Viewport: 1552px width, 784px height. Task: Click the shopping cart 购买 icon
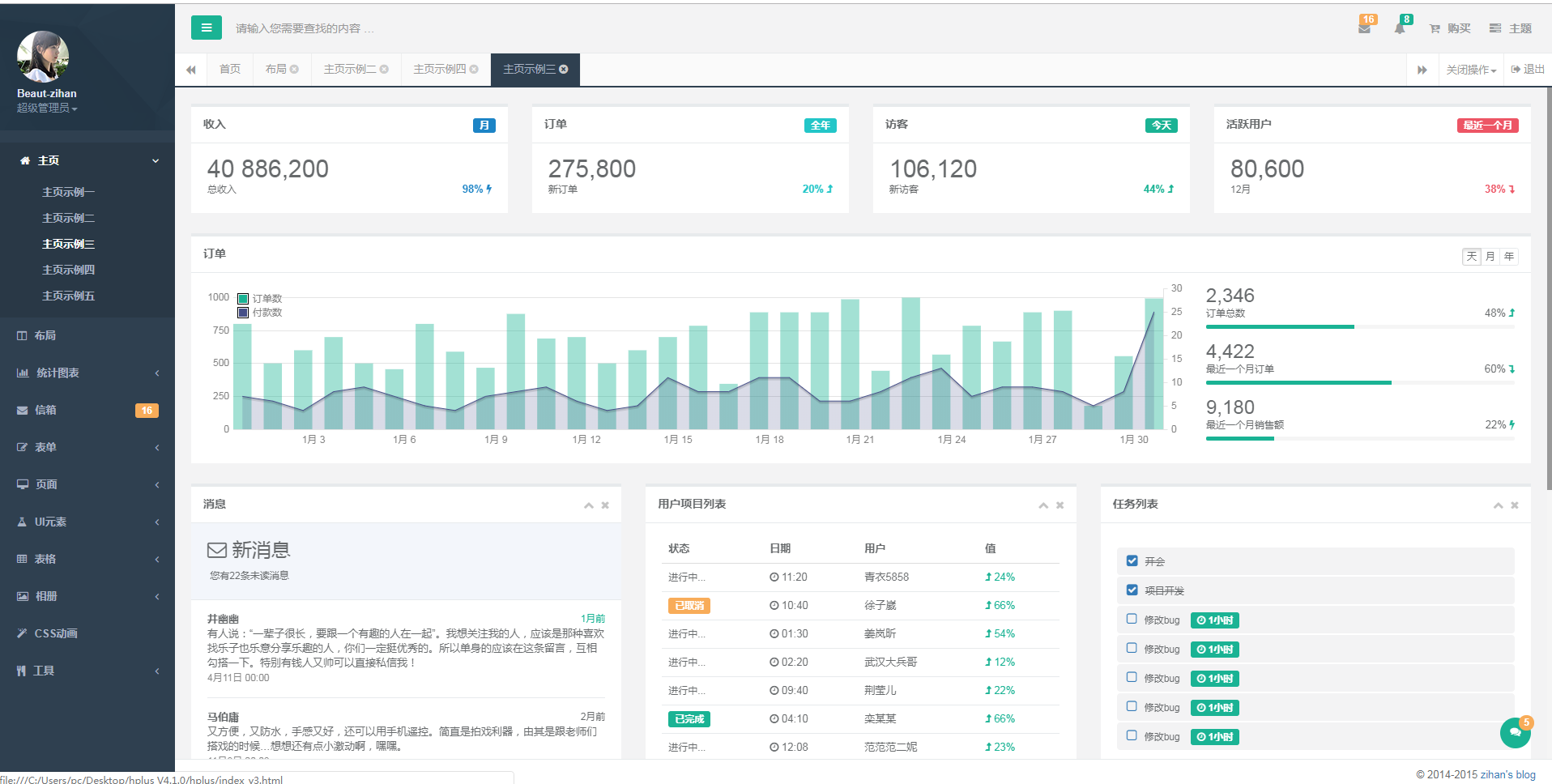click(1435, 28)
